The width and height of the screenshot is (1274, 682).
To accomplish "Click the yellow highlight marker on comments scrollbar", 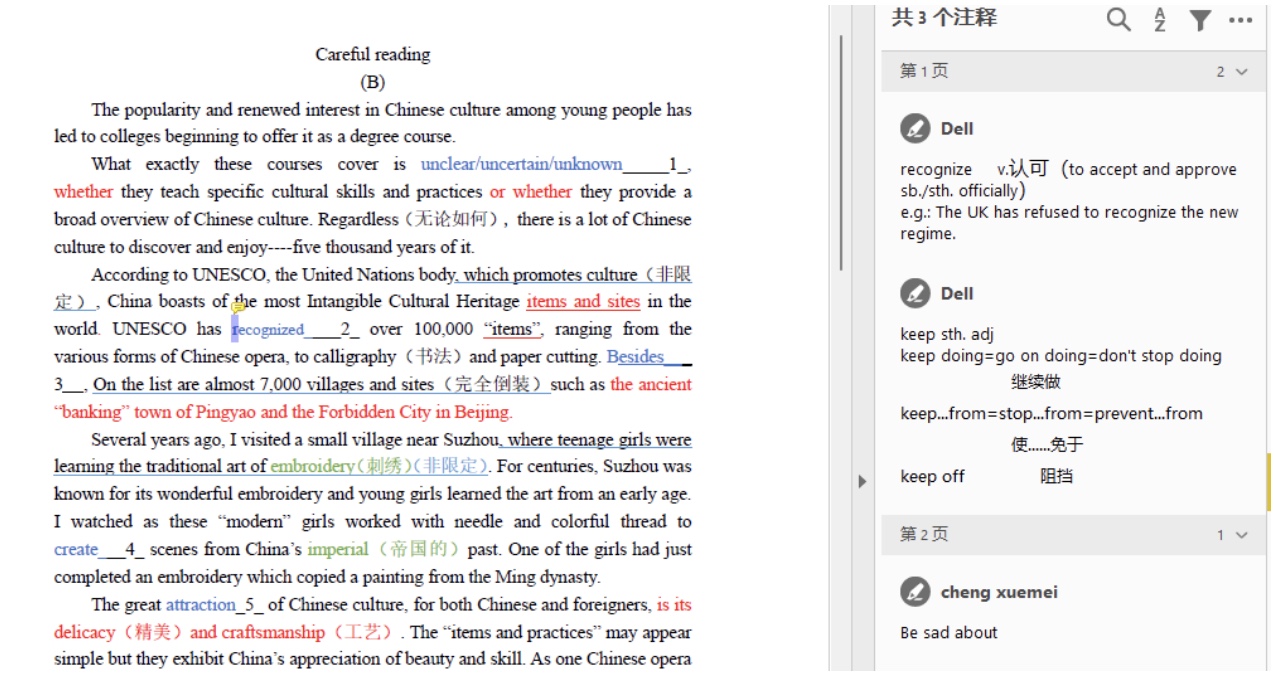I will 1269,481.
